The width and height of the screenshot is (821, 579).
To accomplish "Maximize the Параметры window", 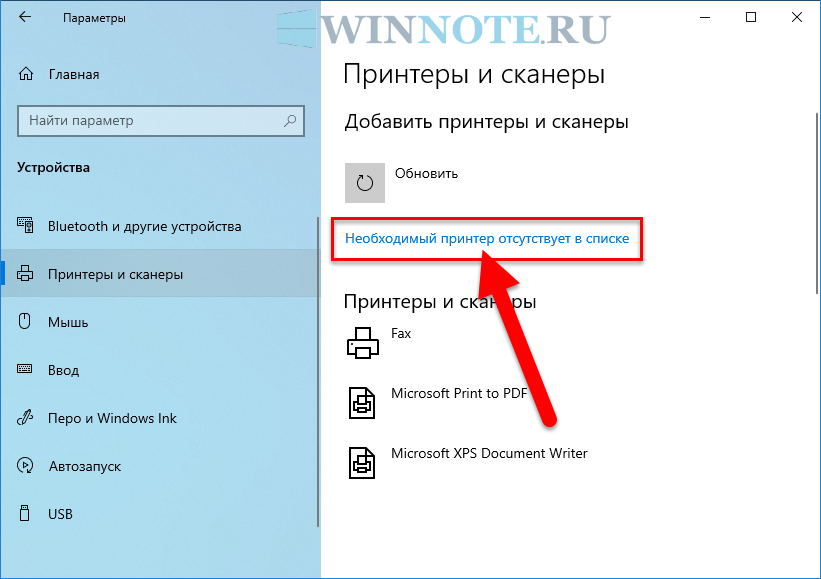I will pos(751,17).
